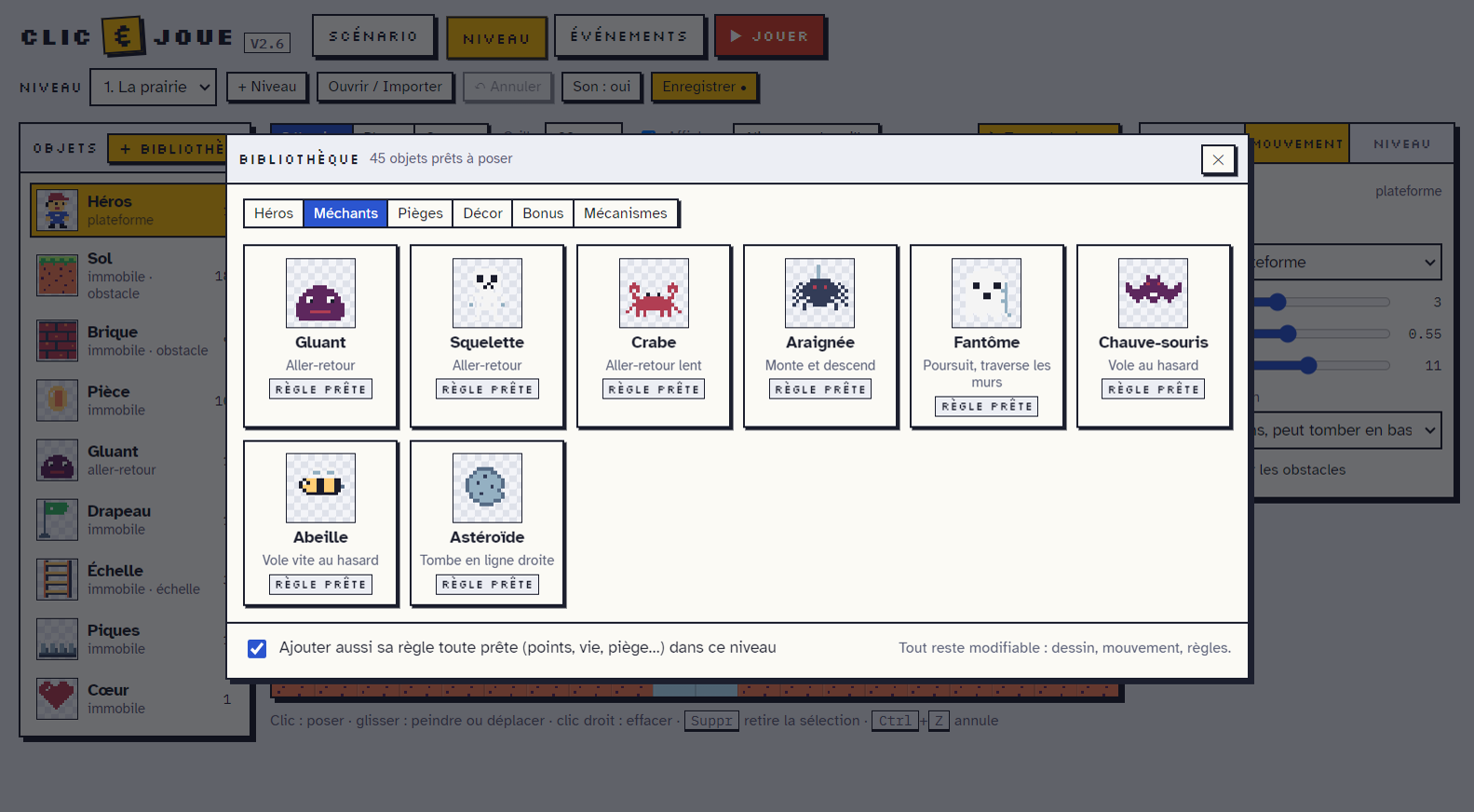This screenshot has height=812, width=1474.
Task: Pick the Gluant slime icon in the library
Action: (x=320, y=292)
